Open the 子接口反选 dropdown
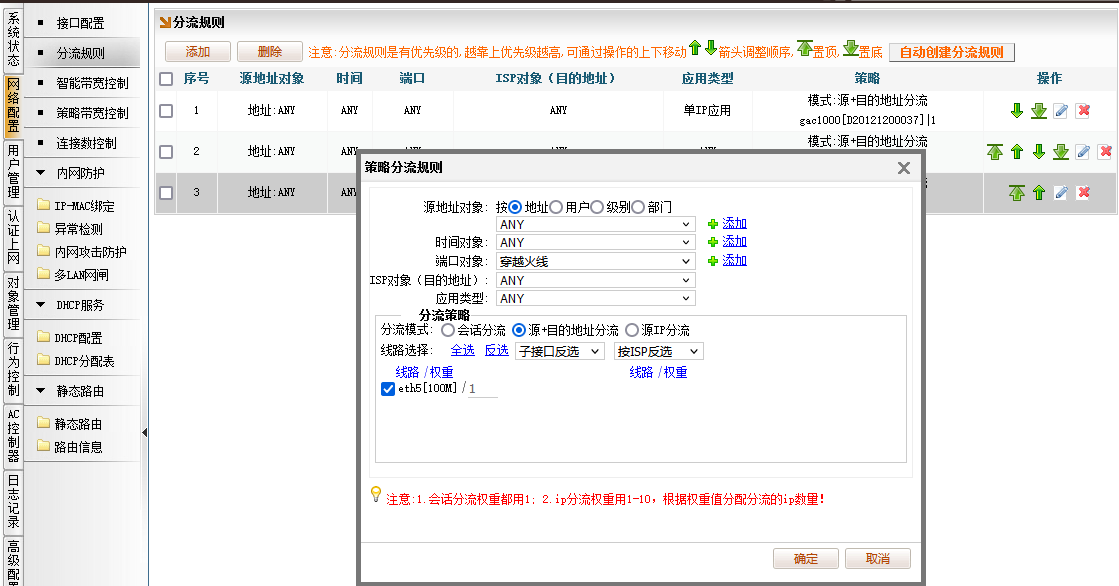1119x586 pixels. pyautogui.click(x=560, y=351)
